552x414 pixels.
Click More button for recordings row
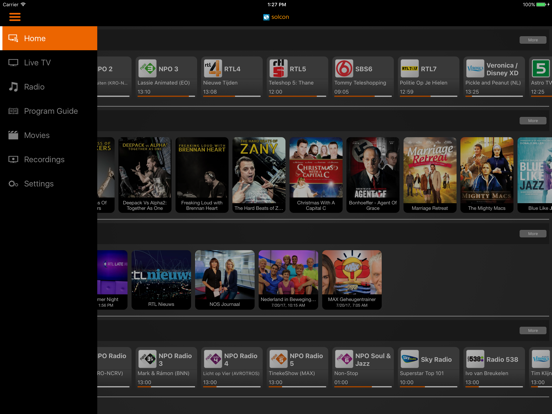pyautogui.click(x=533, y=233)
